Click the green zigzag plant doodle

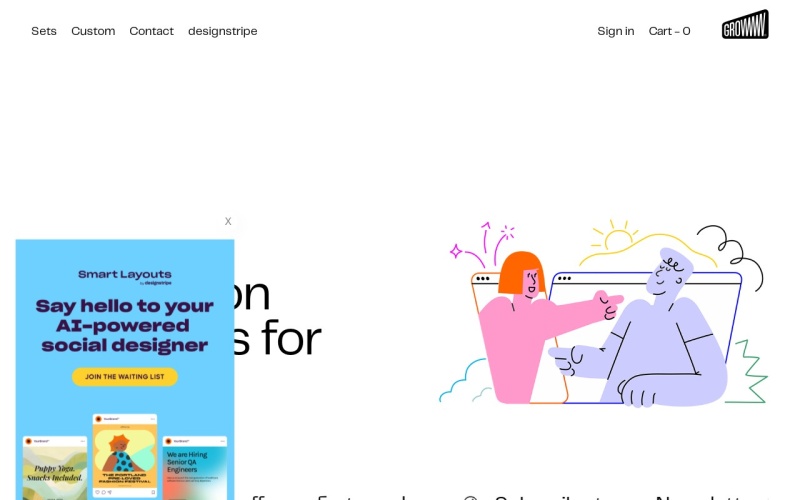pos(747,372)
